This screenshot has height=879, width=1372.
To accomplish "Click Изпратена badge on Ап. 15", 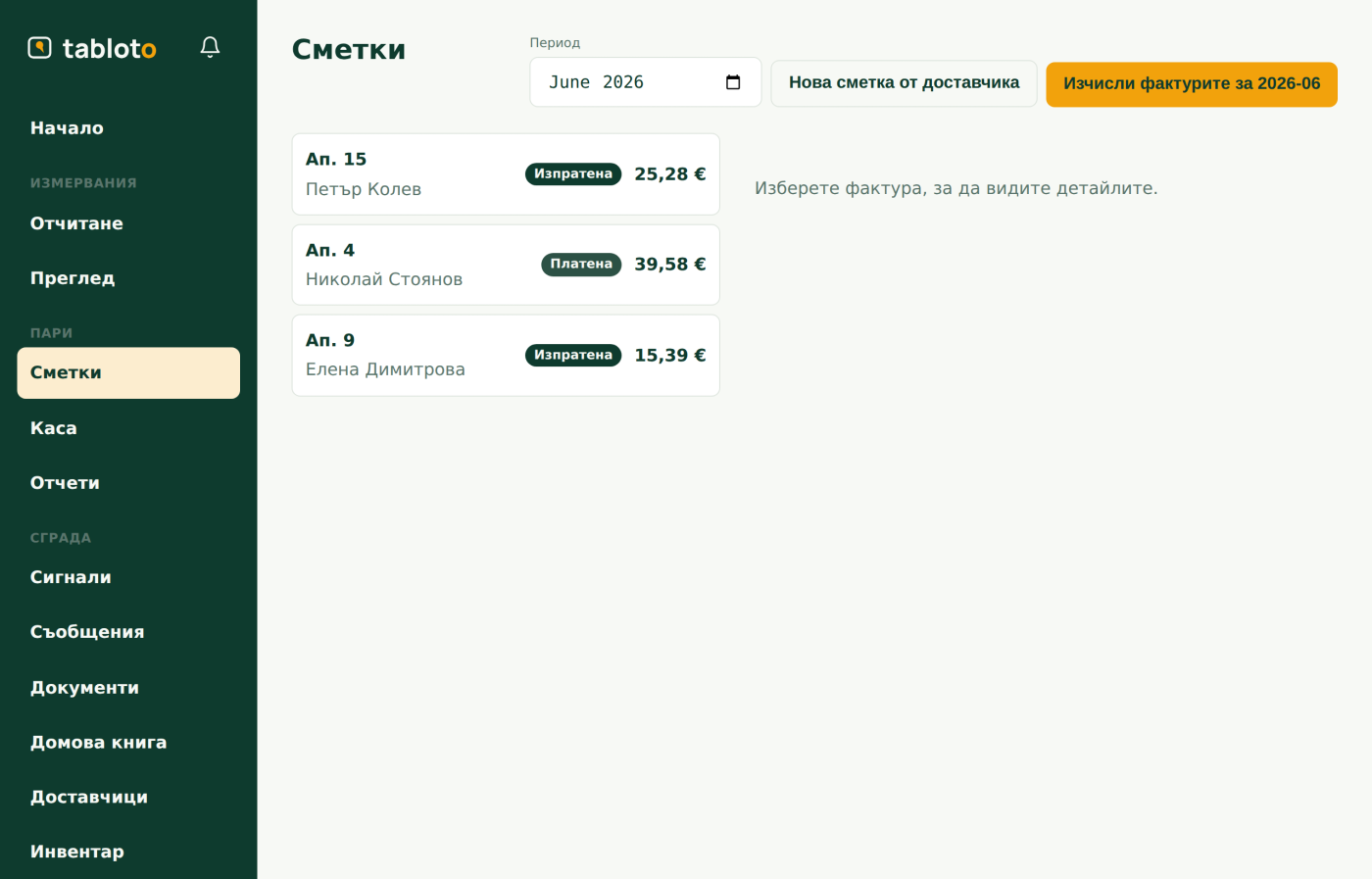I will pyautogui.click(x=573, y=174).
